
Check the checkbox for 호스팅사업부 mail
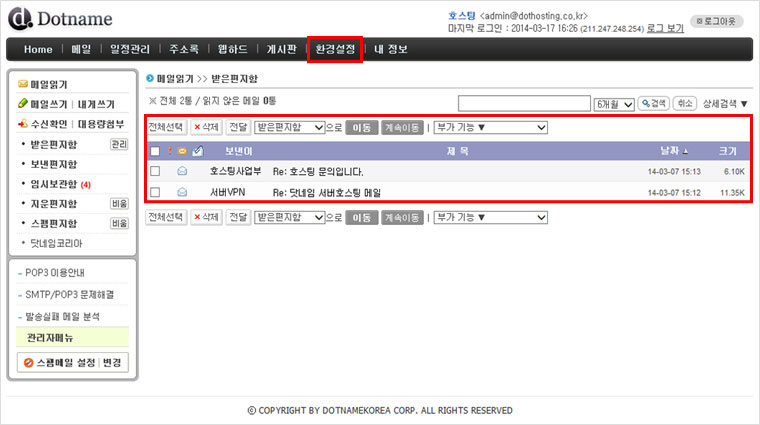(x=155, y=171)
